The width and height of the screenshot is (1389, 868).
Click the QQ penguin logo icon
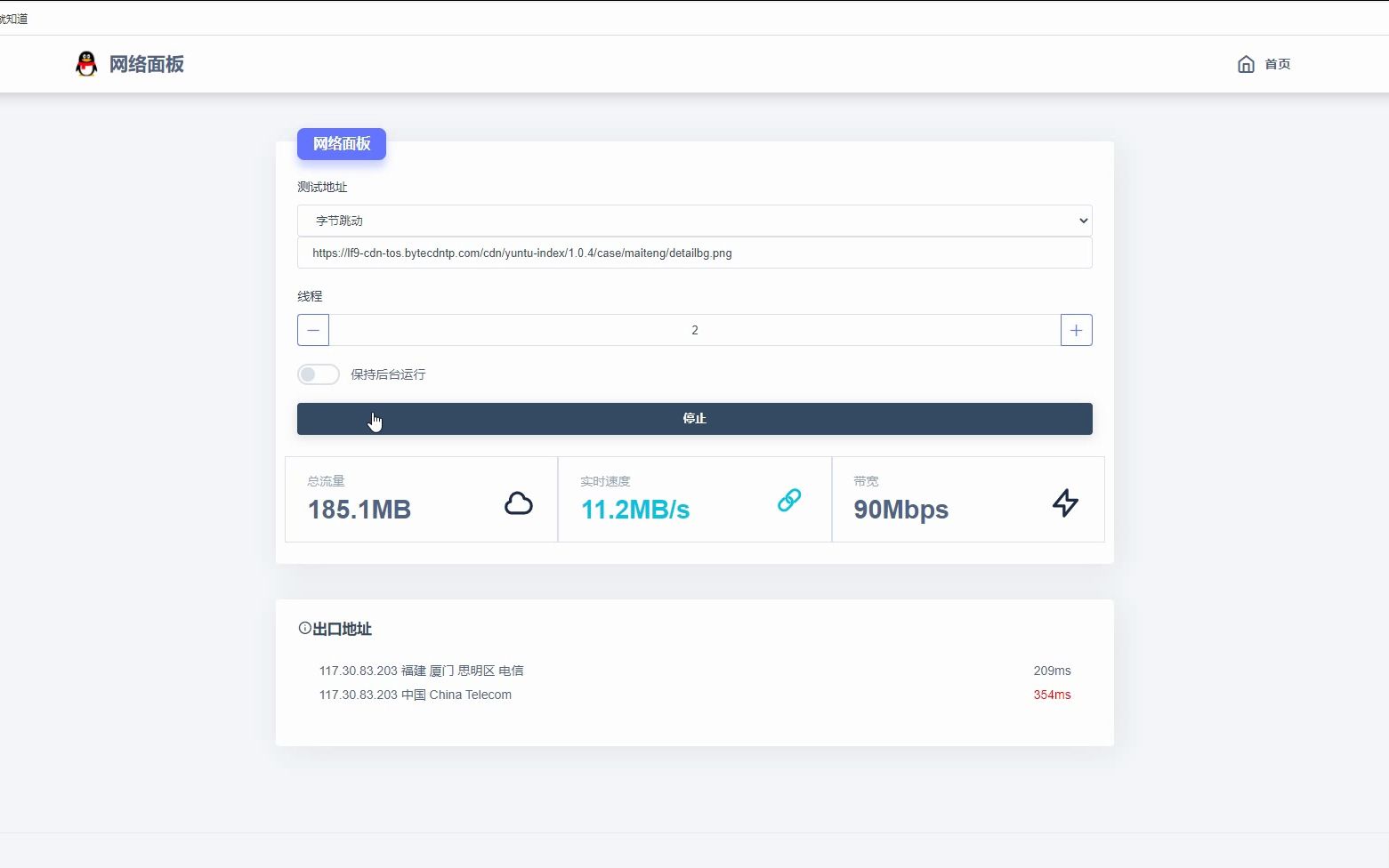point(86,64)
